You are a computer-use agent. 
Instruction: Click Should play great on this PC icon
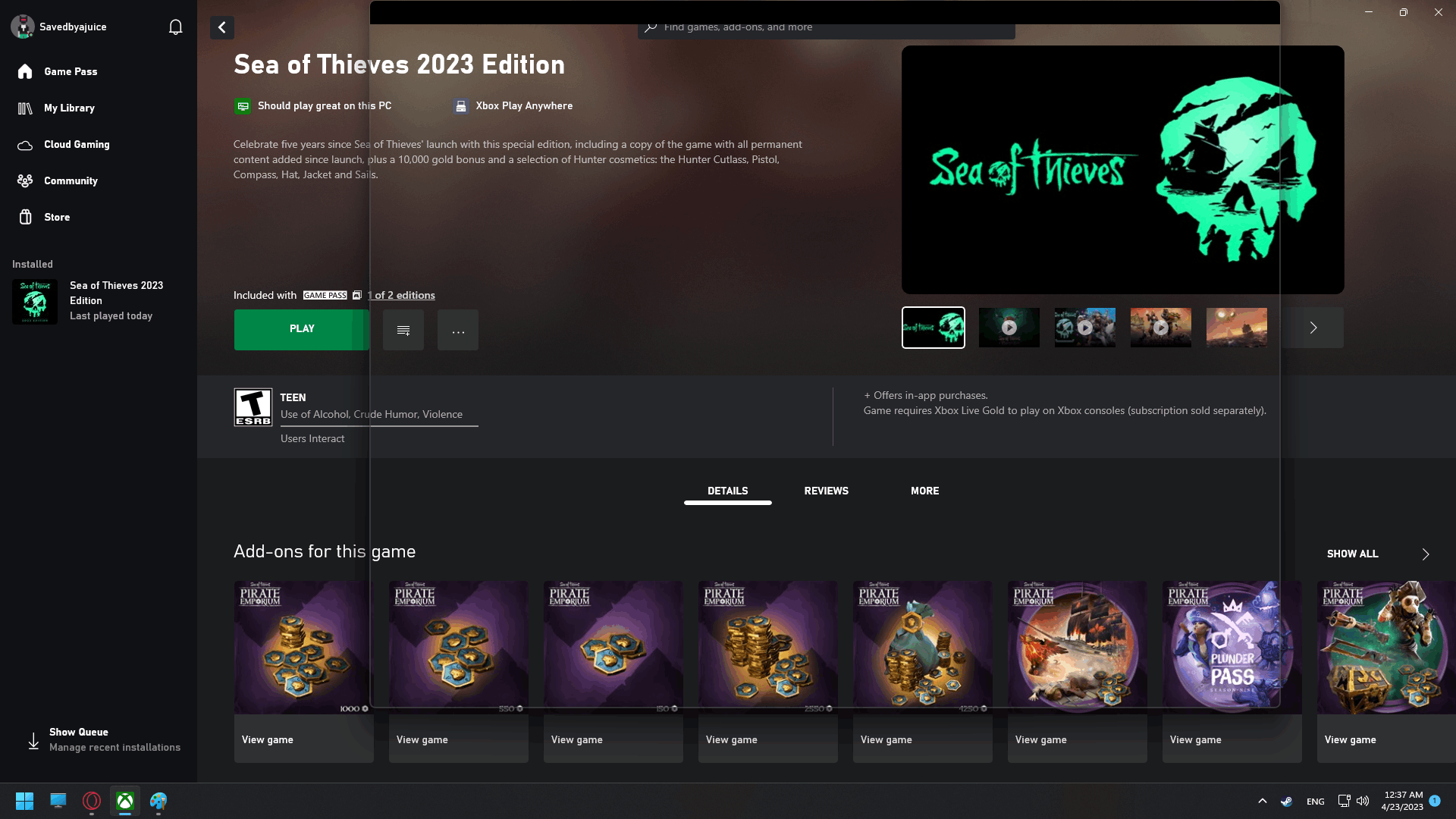coord(243,106)
